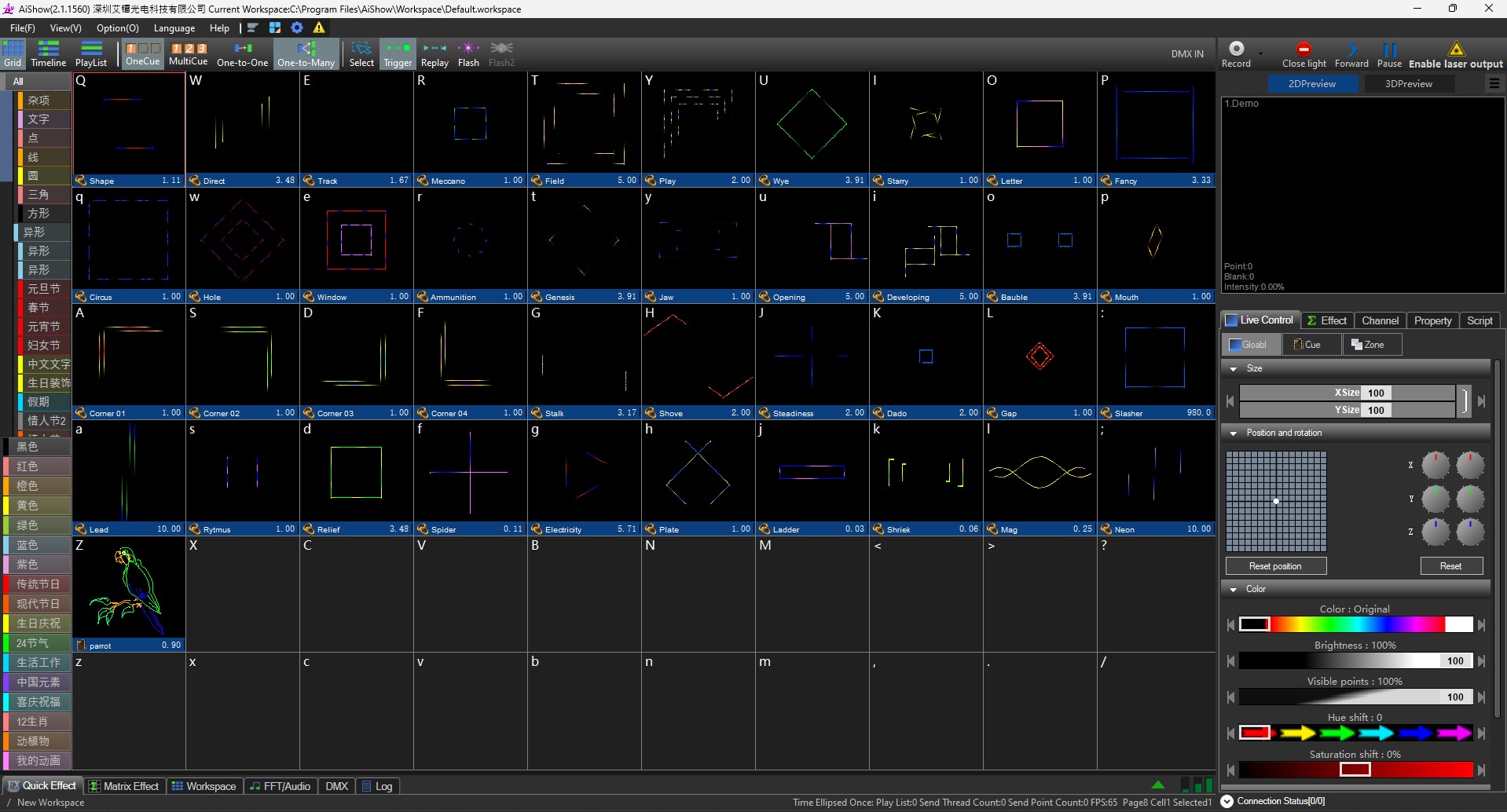Click the XSize value field
The height and width of the screenshot is (812, 1507).
click(1376, 393)
